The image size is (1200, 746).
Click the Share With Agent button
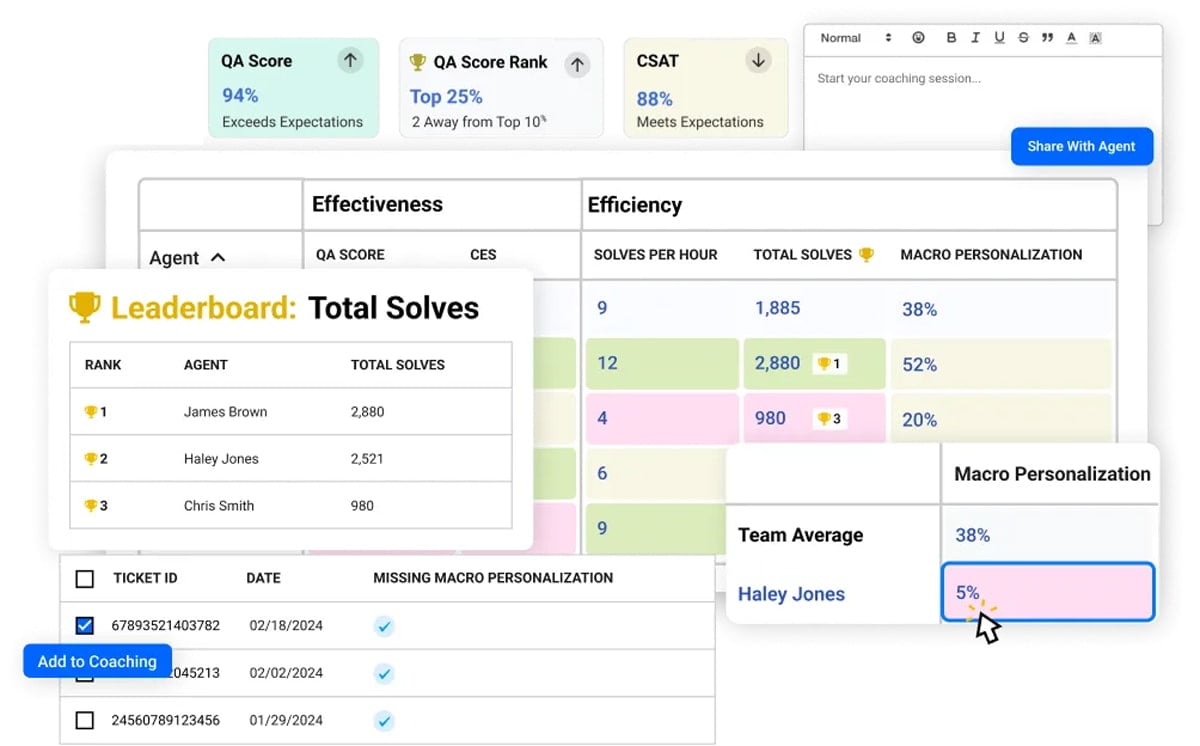(1081, 146)
